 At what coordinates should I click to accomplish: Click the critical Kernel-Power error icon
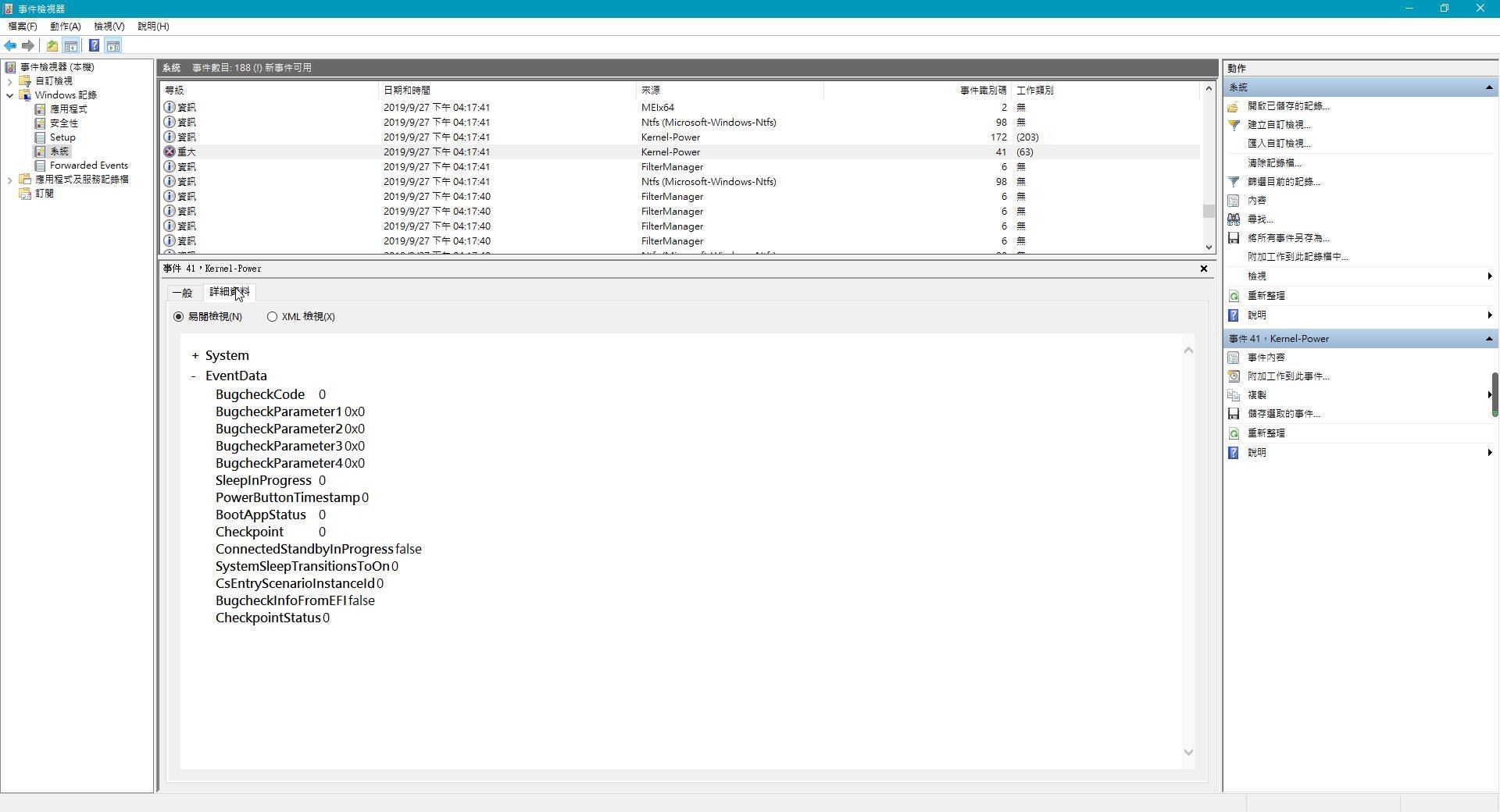click(169, 152)
